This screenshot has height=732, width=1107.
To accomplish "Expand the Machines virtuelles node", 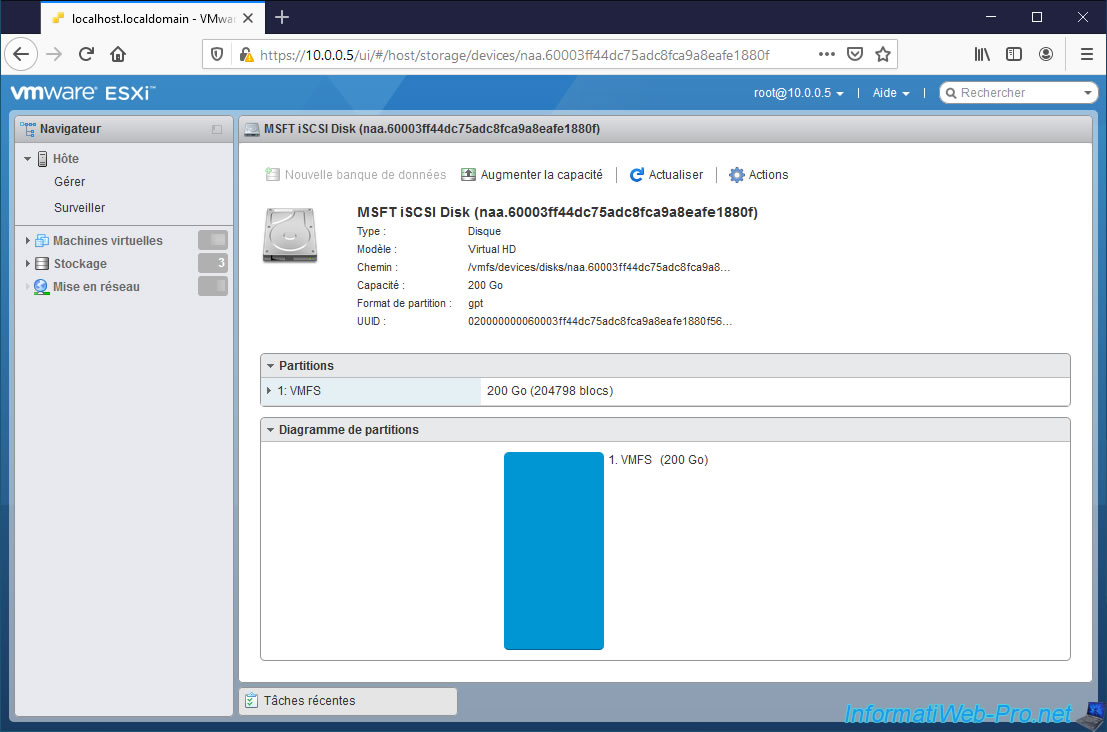I will point(27,241).
